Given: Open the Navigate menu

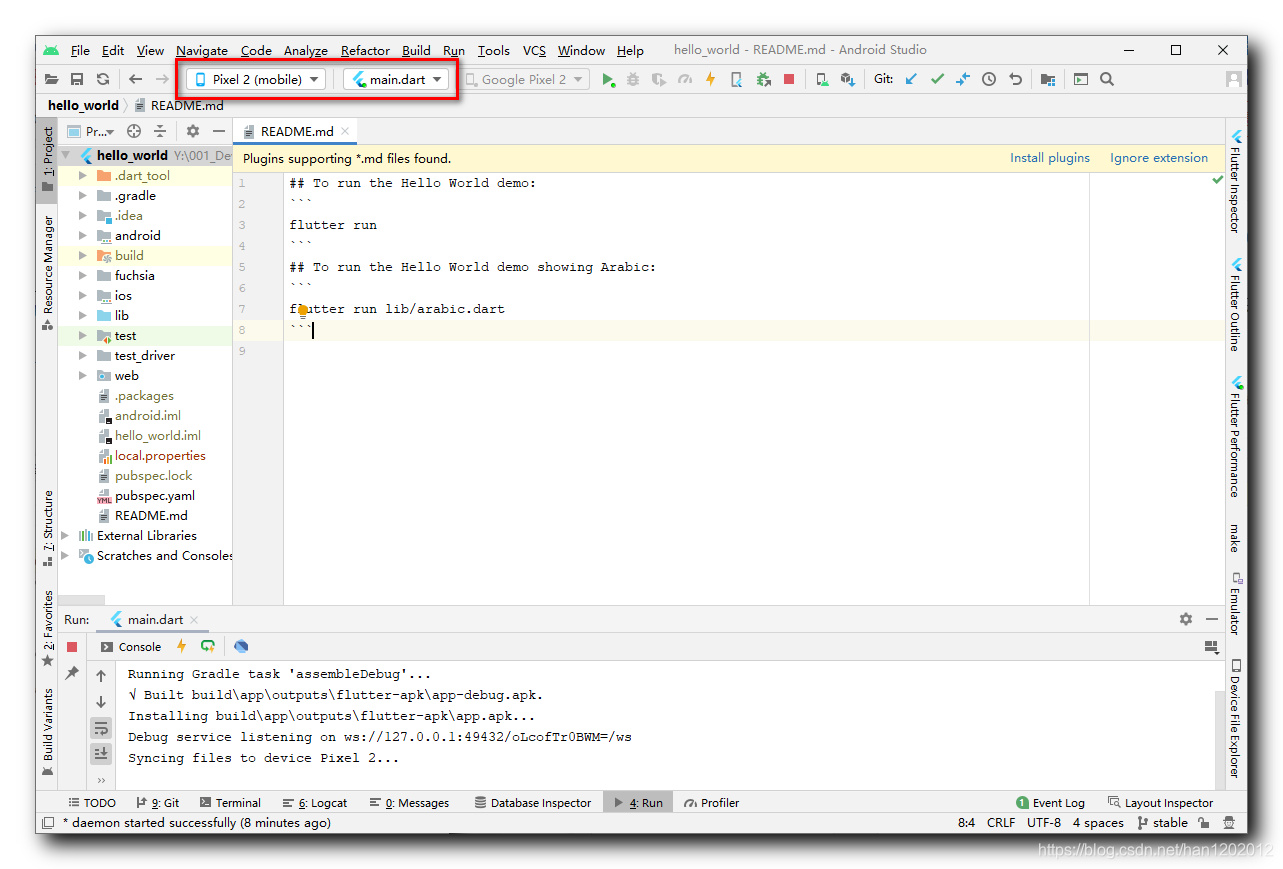Looking at the screenshot, I should coord(202,50).
